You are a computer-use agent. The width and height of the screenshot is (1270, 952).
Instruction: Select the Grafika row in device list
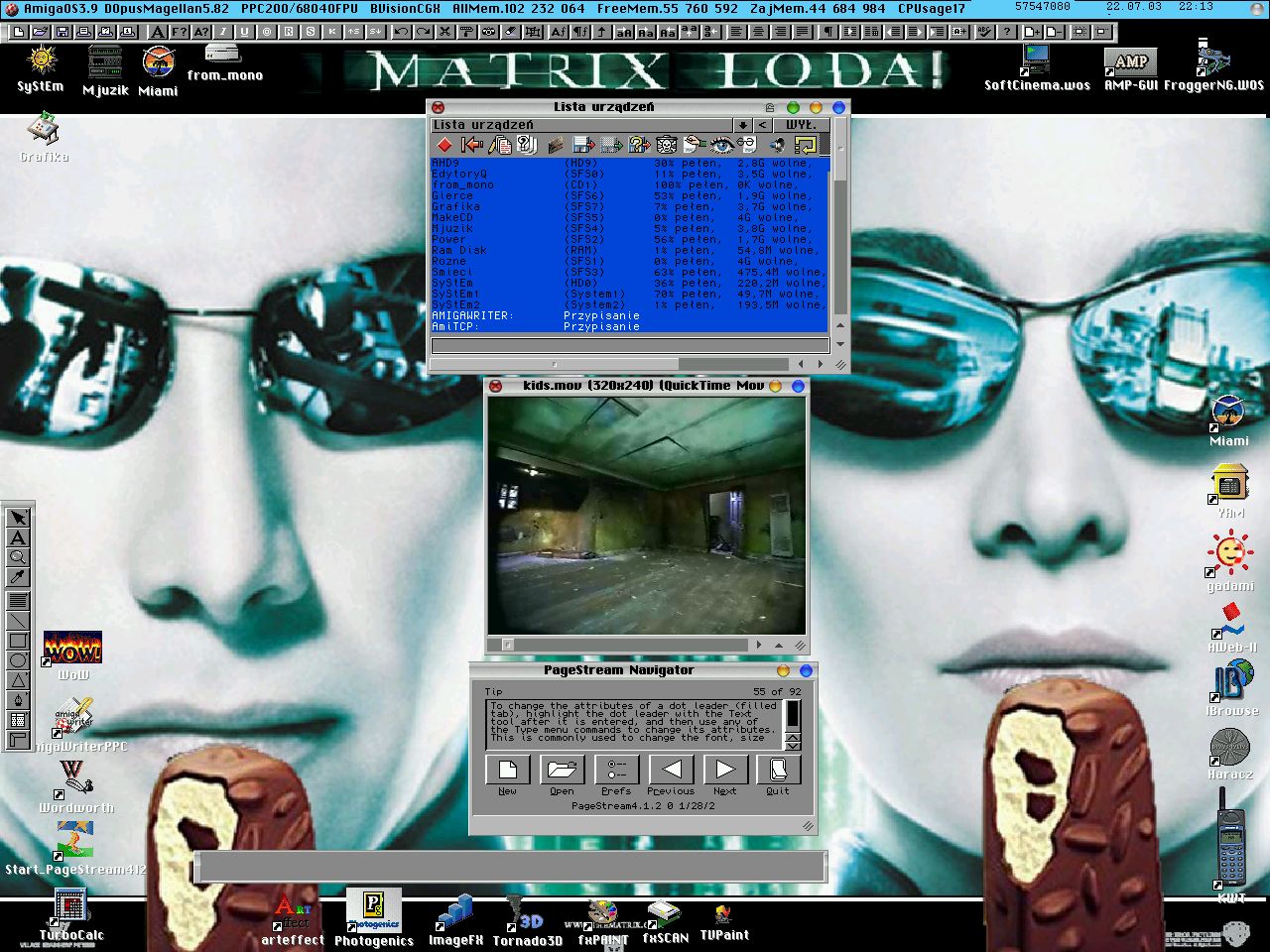pos(629,206)
